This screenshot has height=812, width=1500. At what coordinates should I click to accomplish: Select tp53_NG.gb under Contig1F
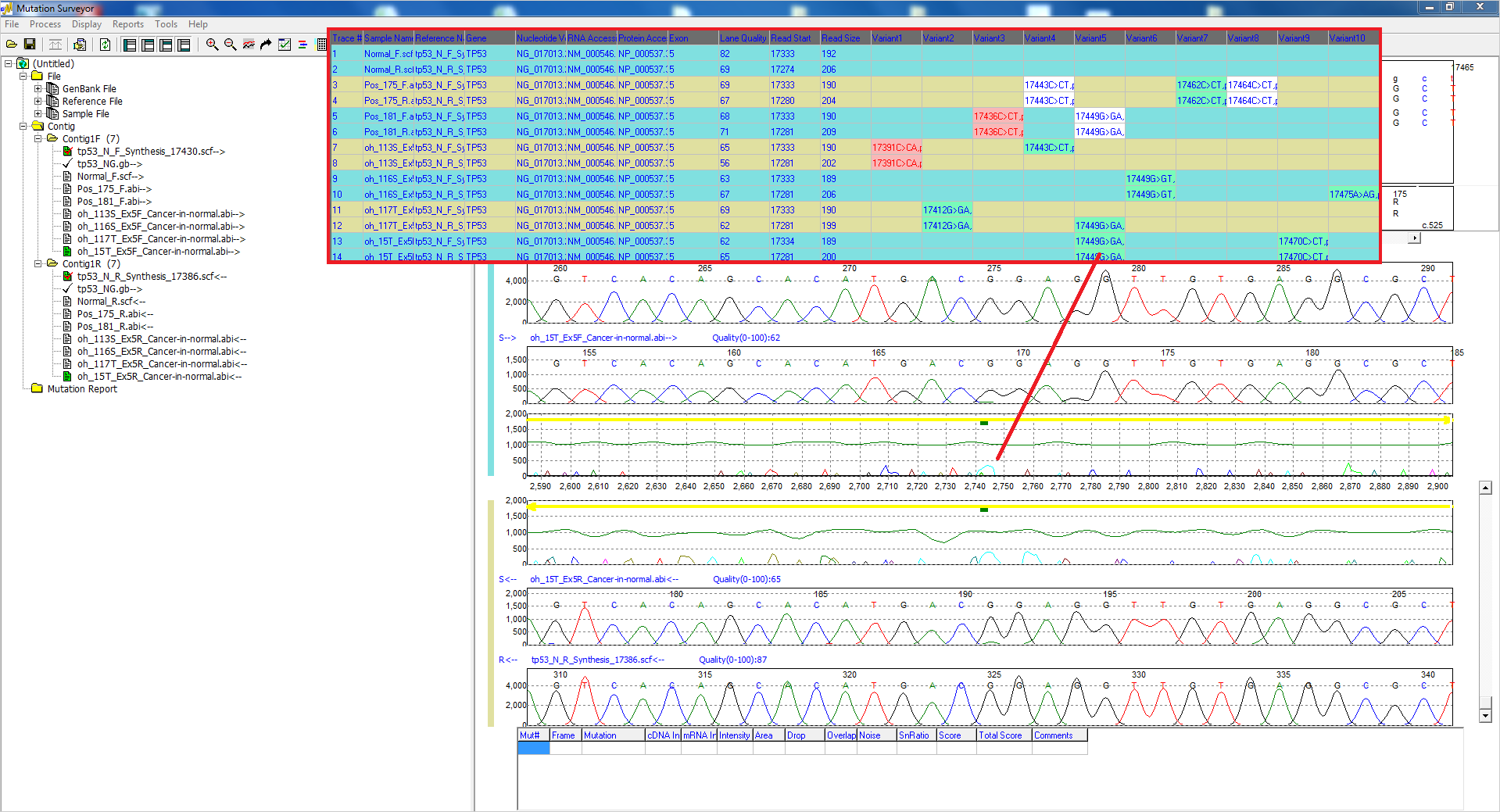tap(109, 163)
